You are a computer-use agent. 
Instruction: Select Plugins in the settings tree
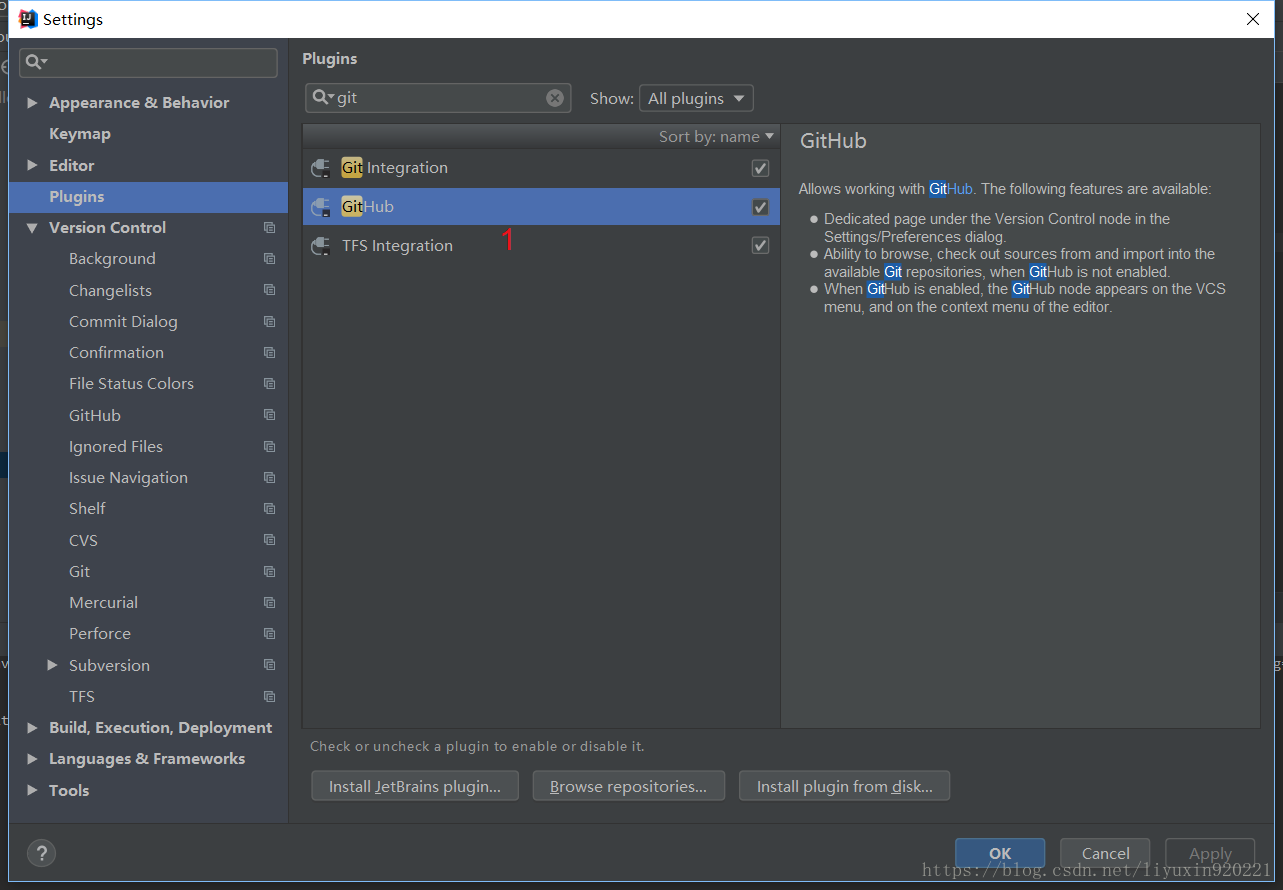(x=148, y=197)
